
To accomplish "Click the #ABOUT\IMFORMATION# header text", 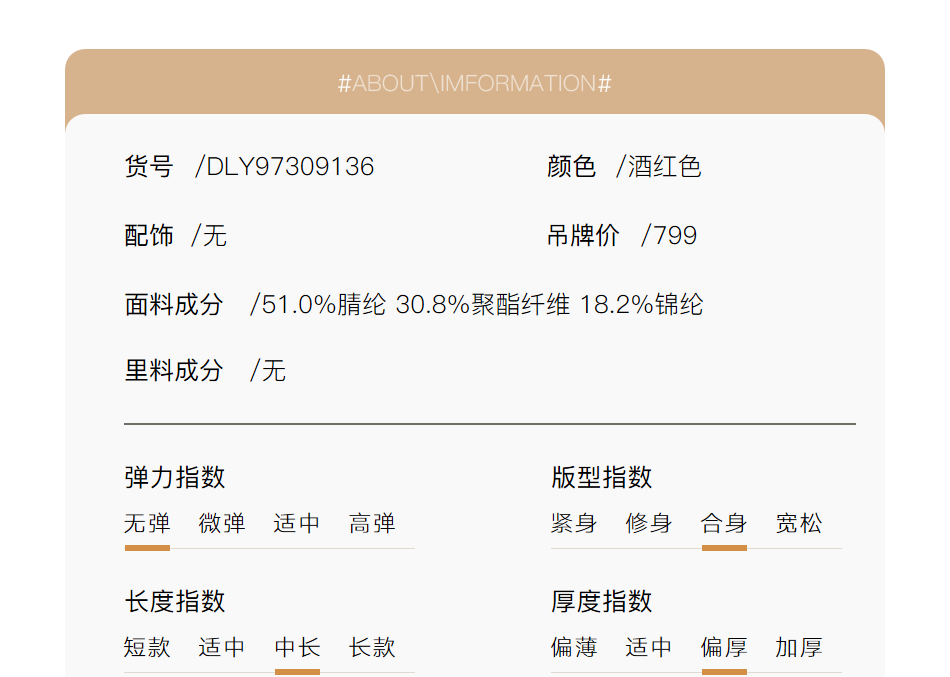I will tap(474, 84).
